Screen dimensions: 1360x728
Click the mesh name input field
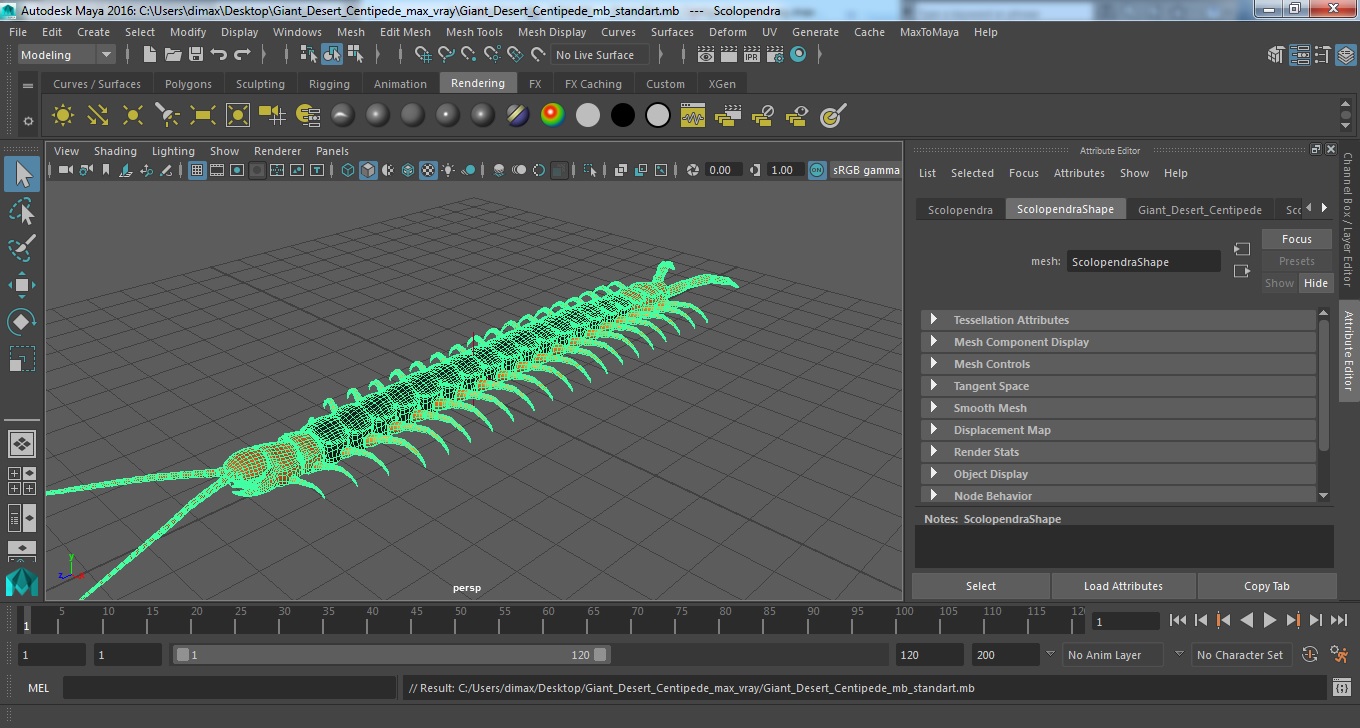[x=1143, y=262]
